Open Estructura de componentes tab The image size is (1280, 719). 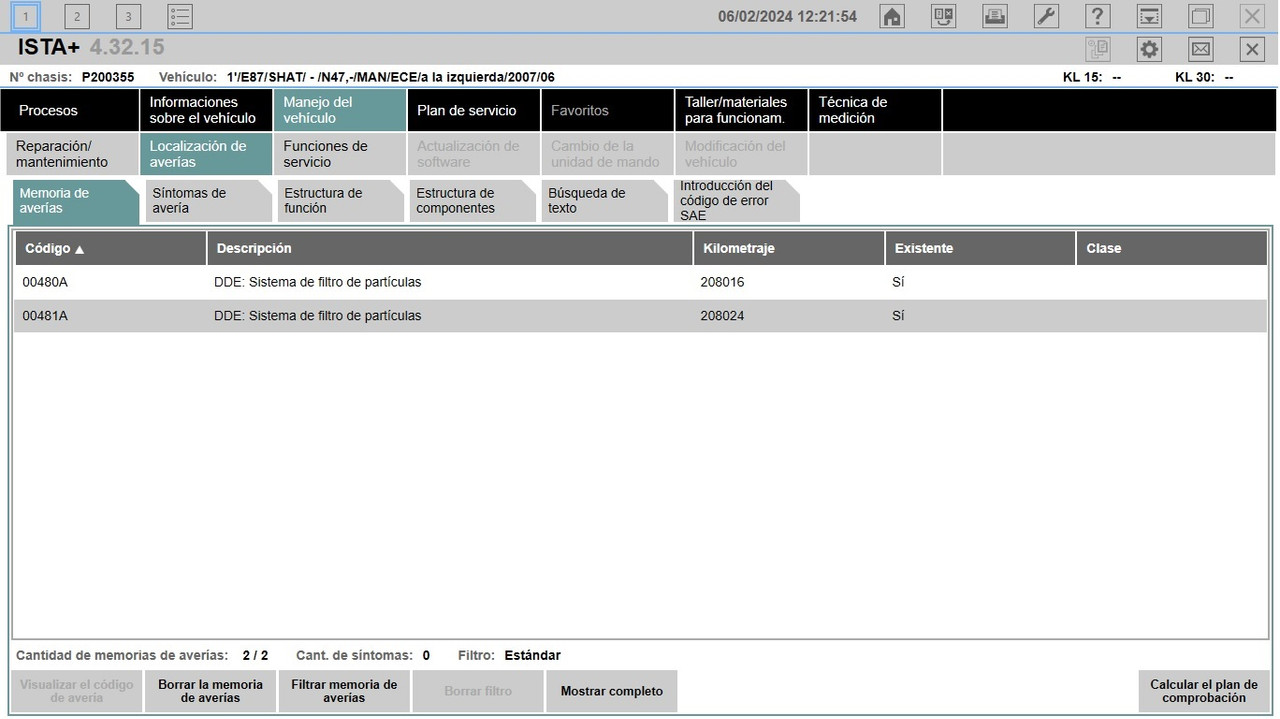tap(472, 201)
